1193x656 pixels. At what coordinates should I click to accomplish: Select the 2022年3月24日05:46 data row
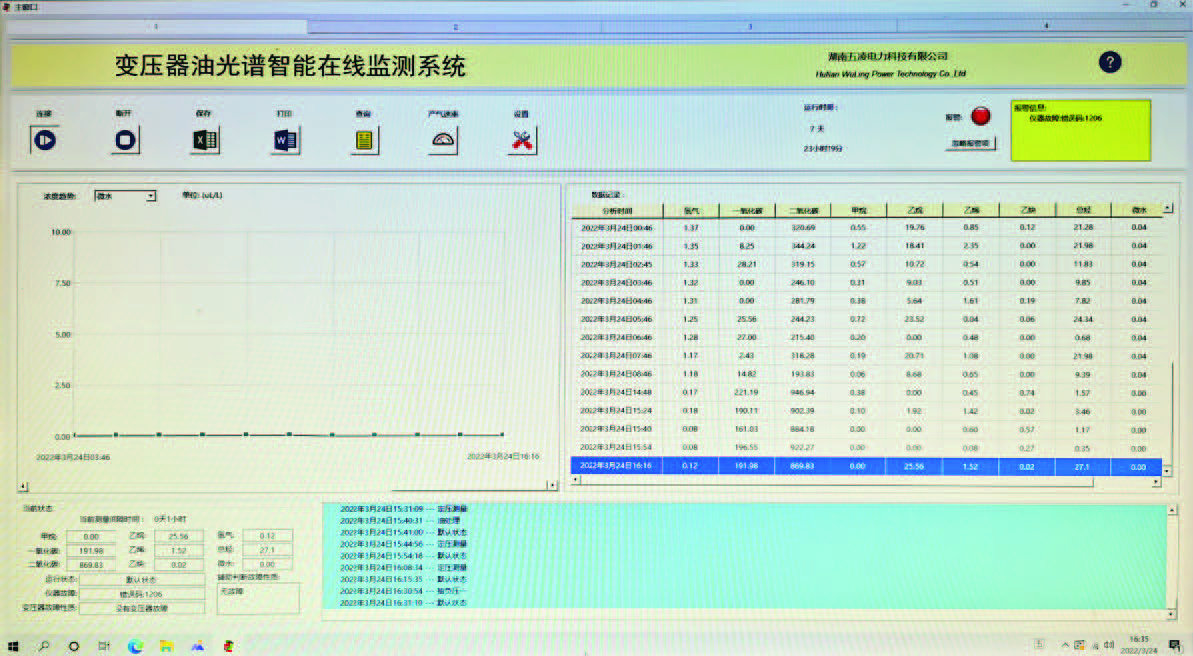click(867, 319)
